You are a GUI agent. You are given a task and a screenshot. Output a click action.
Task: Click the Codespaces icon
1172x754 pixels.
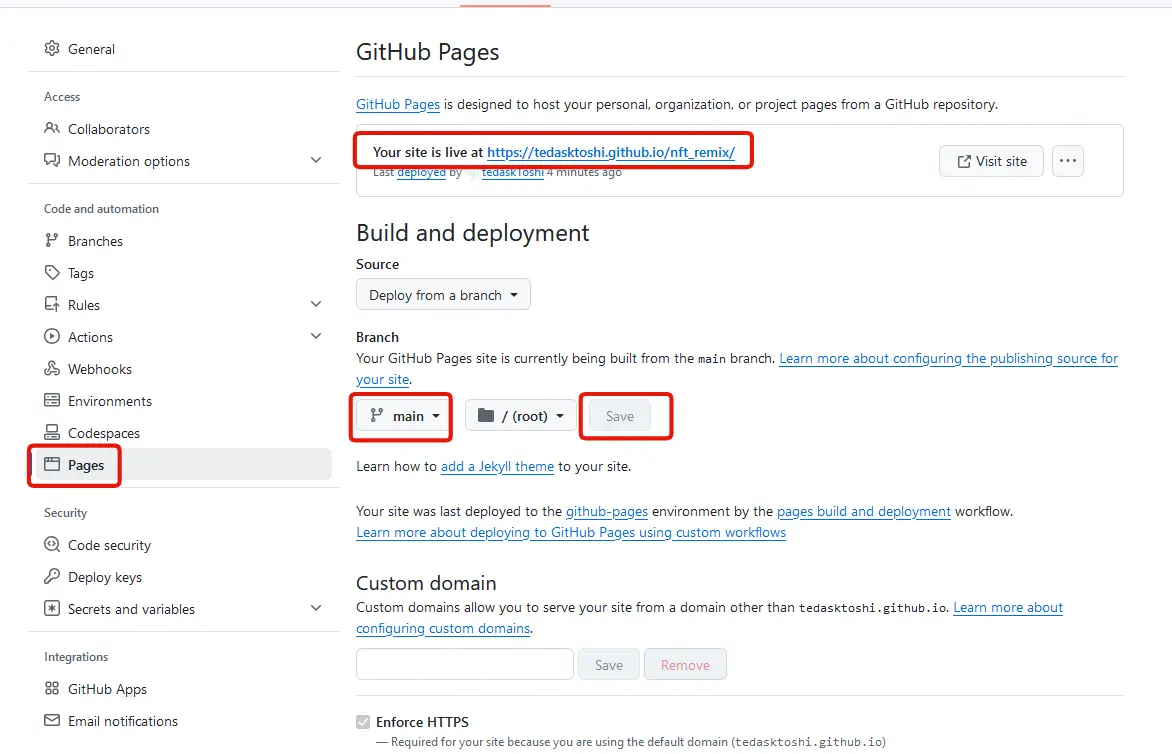(x=52, y=433)
